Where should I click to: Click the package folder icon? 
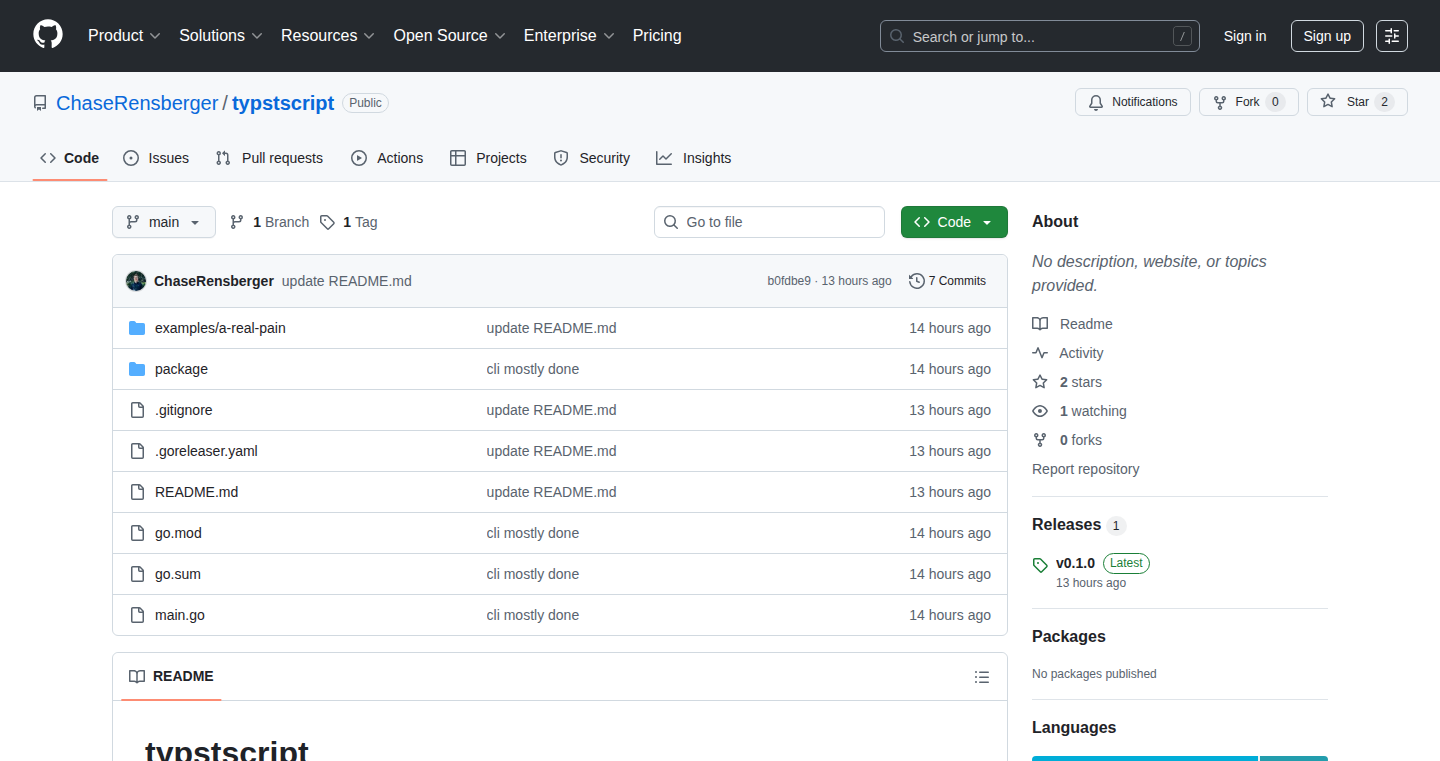[137, 369]
